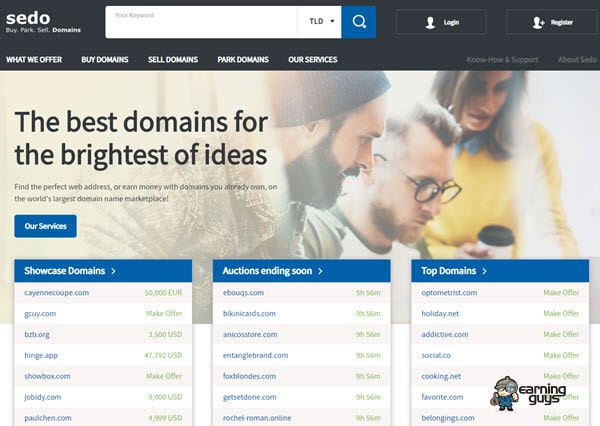Click the Our Services hero button

click(46, 226)
